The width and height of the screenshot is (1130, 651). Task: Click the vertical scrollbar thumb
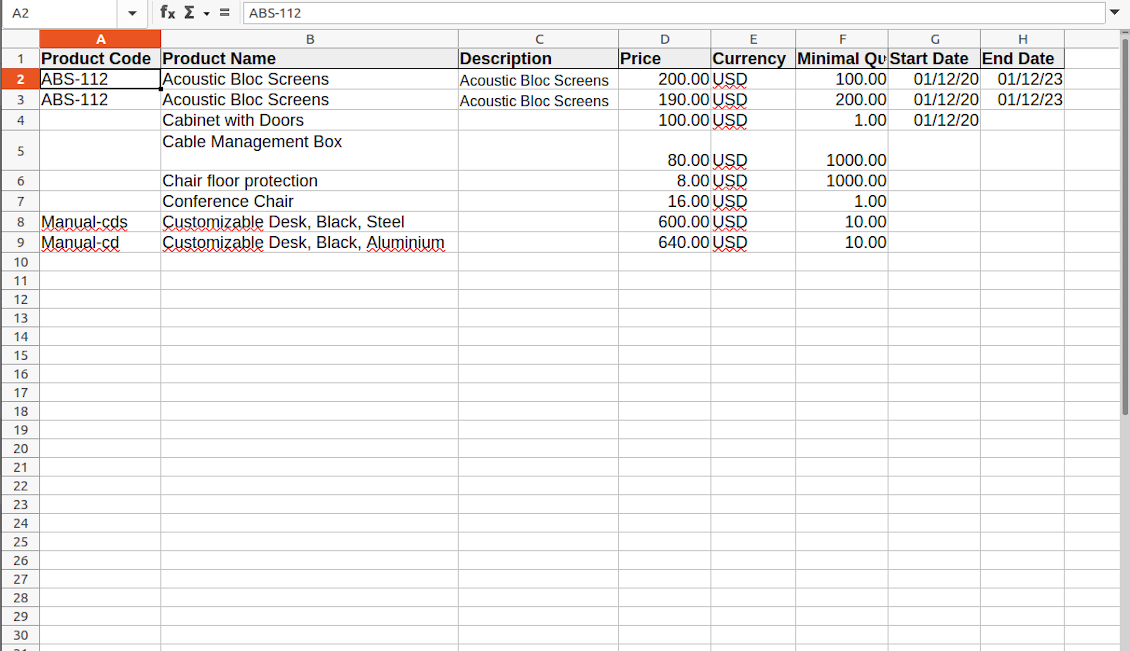pos(1124,225)
